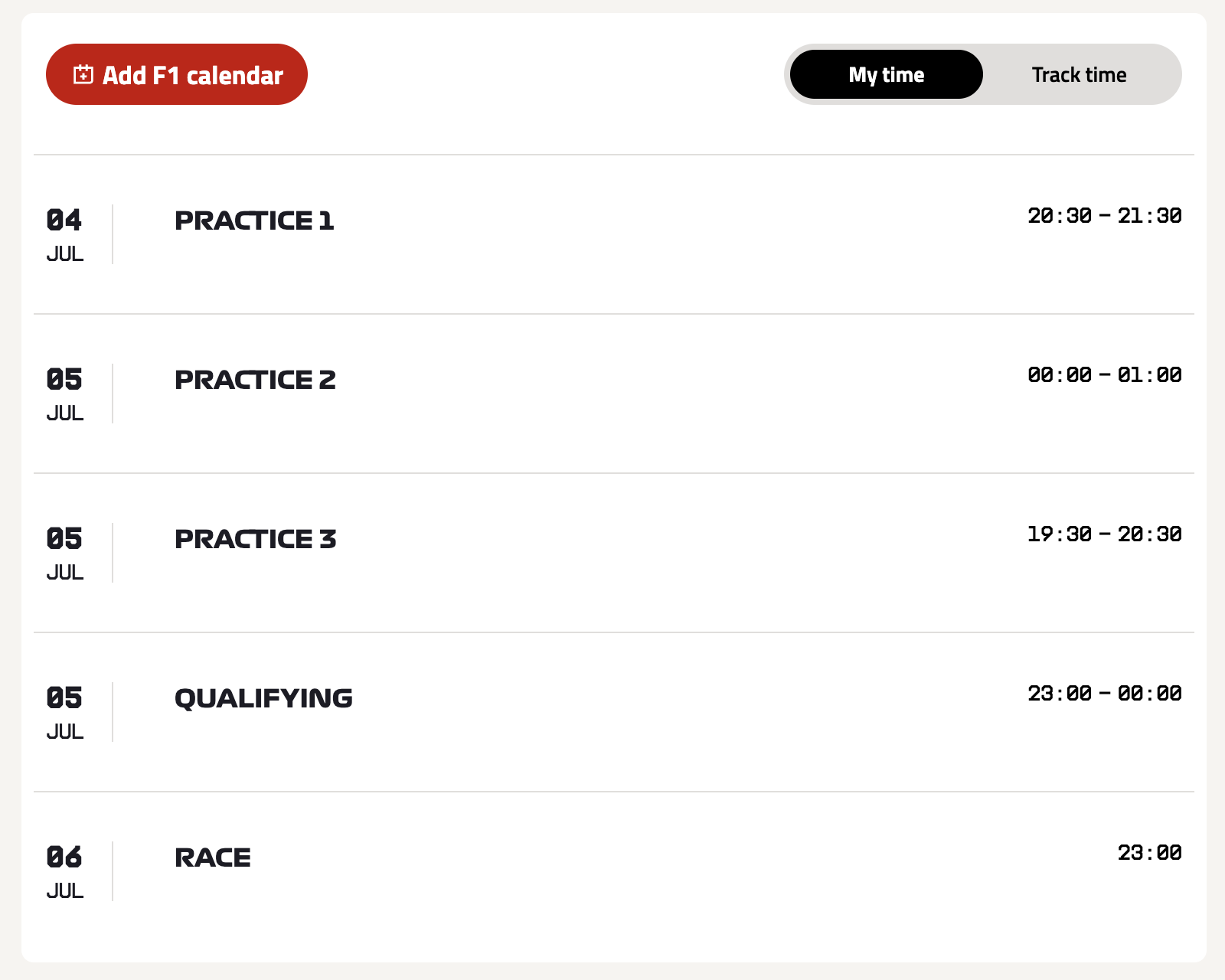Click the 23:00 Race start time
Viewport: 1225px width, 980px height.
(1149, 853)
